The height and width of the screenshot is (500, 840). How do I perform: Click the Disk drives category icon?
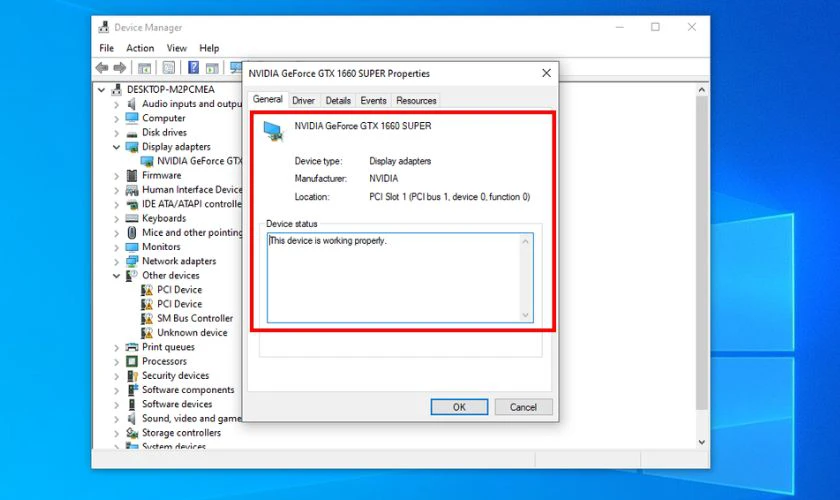point(132,133)
